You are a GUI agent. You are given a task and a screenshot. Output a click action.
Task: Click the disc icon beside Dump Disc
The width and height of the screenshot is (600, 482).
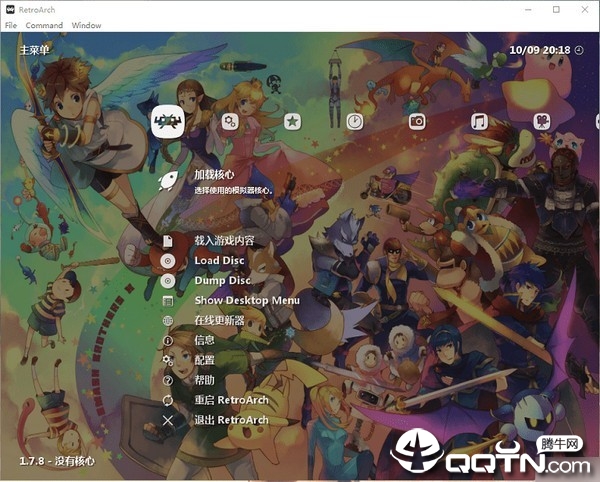[168, 281]
